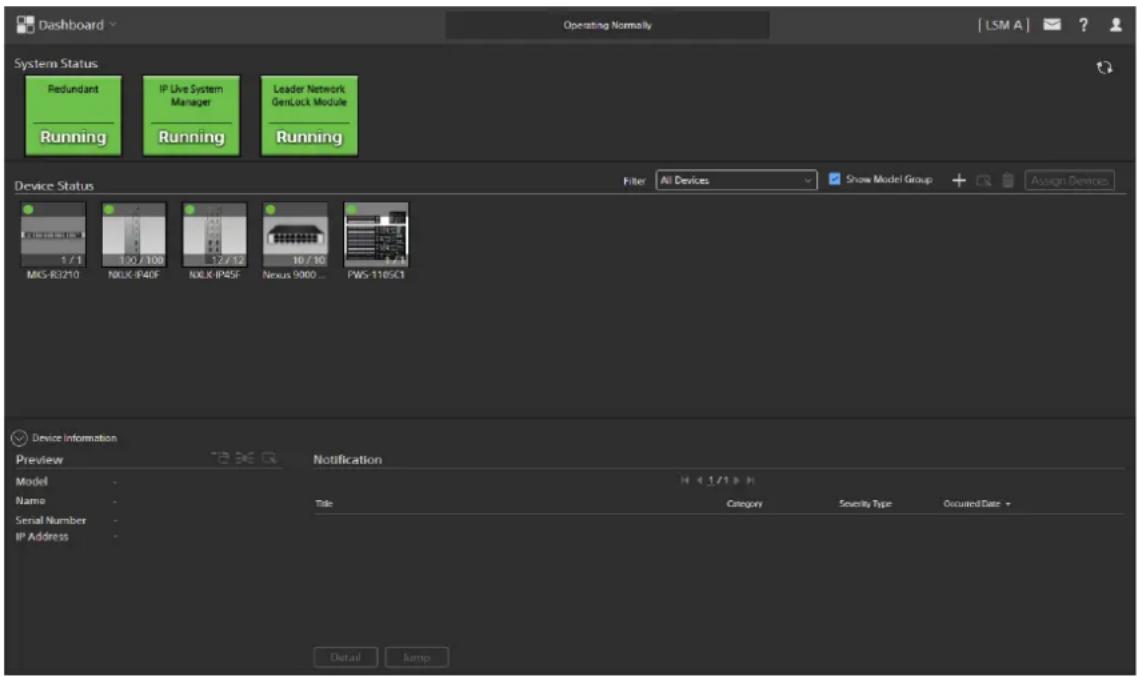The width and height of the screenshot is (1137, 676).
Task: Click the second Preview toolbar icon
Action: pos(245,458)
